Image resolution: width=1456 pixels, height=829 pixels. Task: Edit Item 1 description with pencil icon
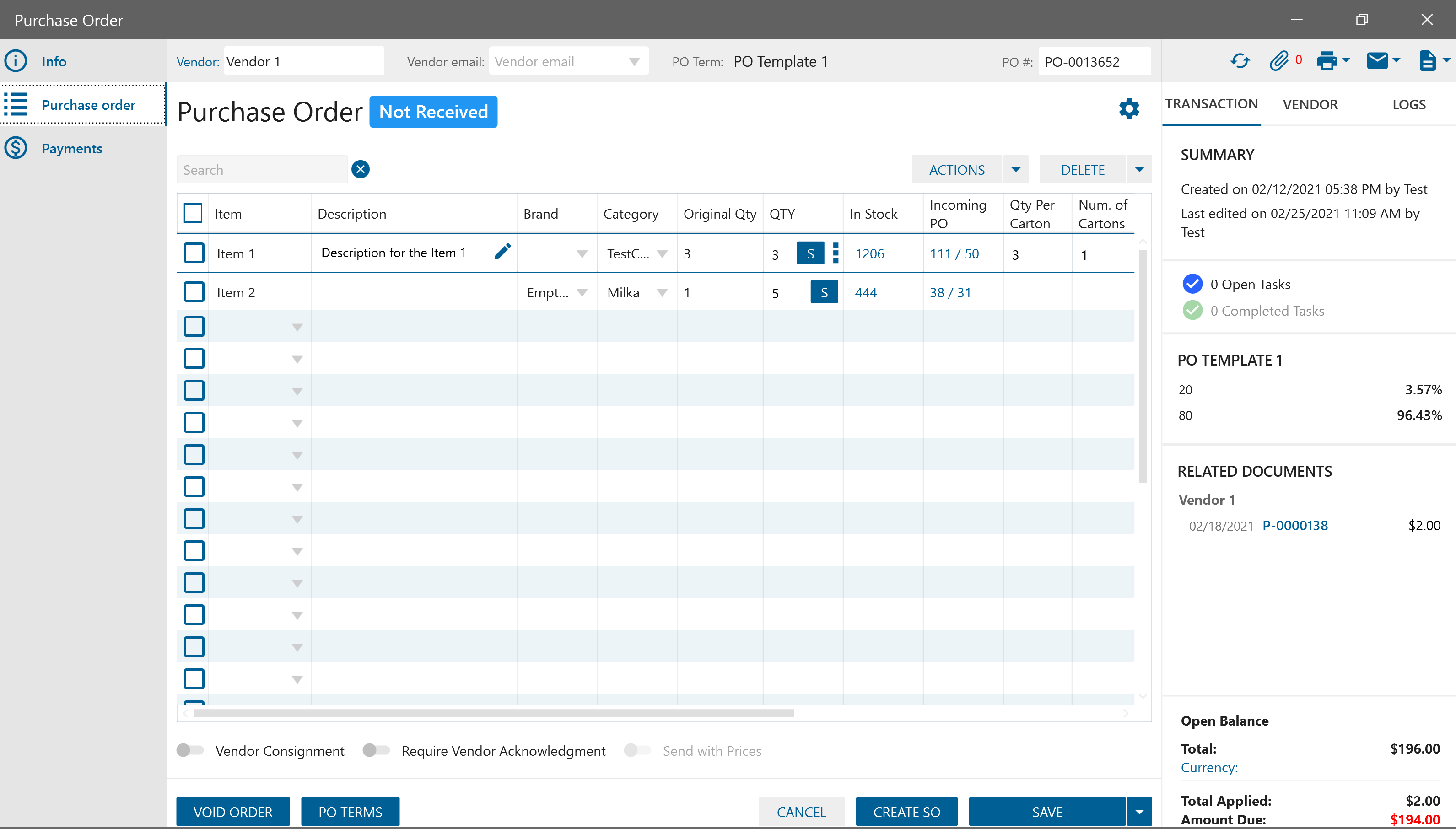[x=502, y=252]
